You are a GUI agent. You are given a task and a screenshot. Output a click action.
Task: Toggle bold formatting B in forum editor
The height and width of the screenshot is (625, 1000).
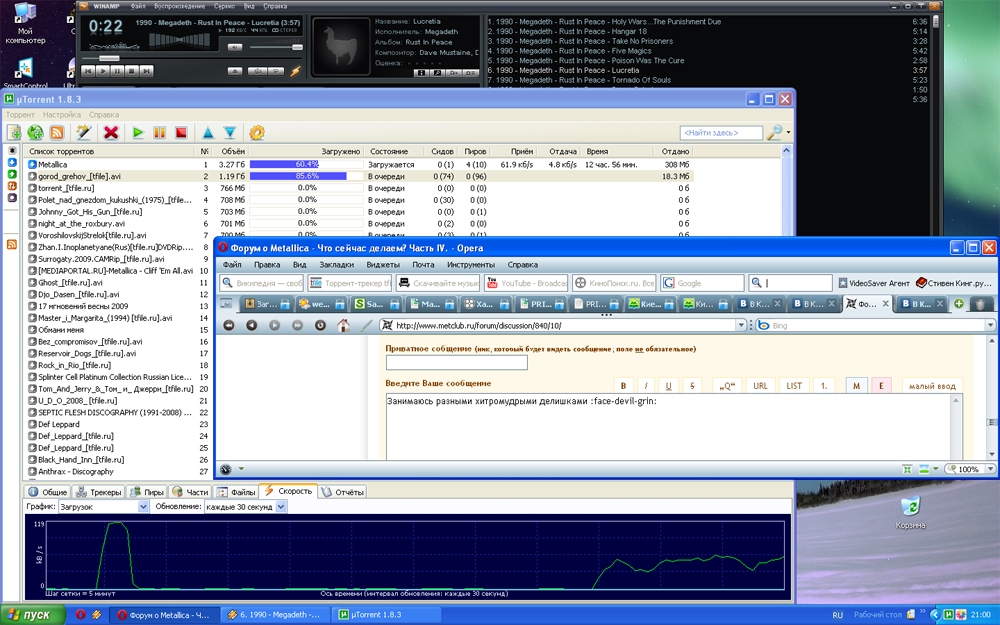pyautogui.click(x=623, y=386)
